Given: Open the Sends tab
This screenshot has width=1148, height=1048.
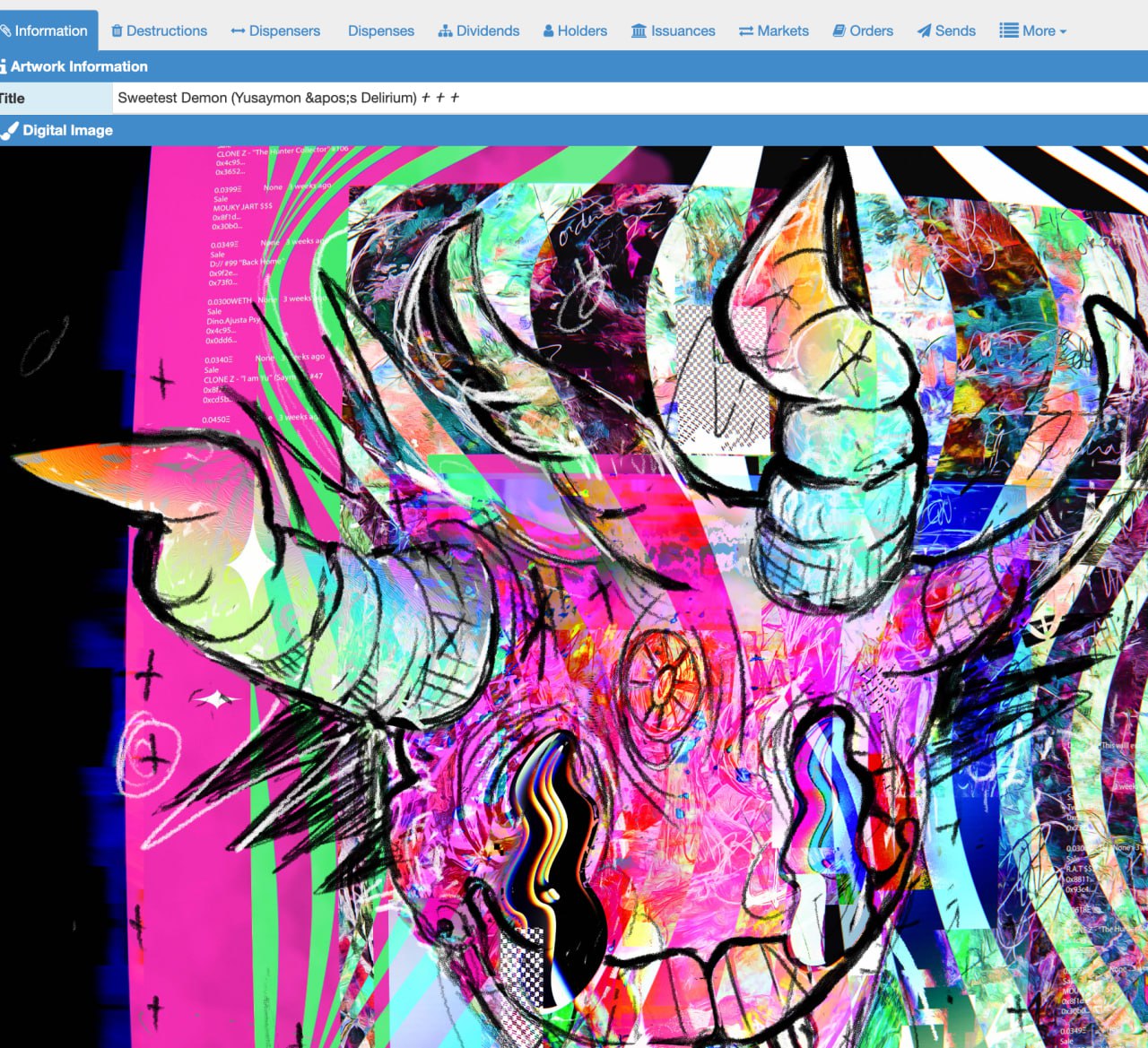Looking at the screenshot, I should coord(946,30).
